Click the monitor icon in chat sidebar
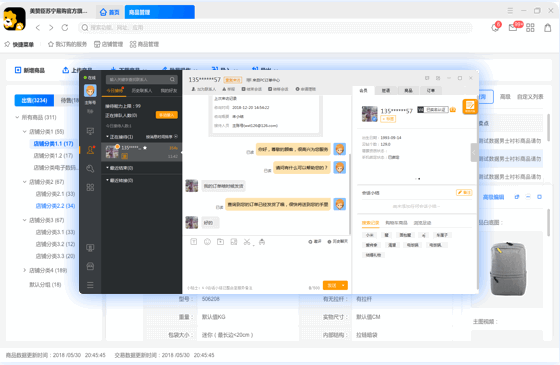Image resolution: width=560 pixels, height=365 pixels. click(90, 131)
